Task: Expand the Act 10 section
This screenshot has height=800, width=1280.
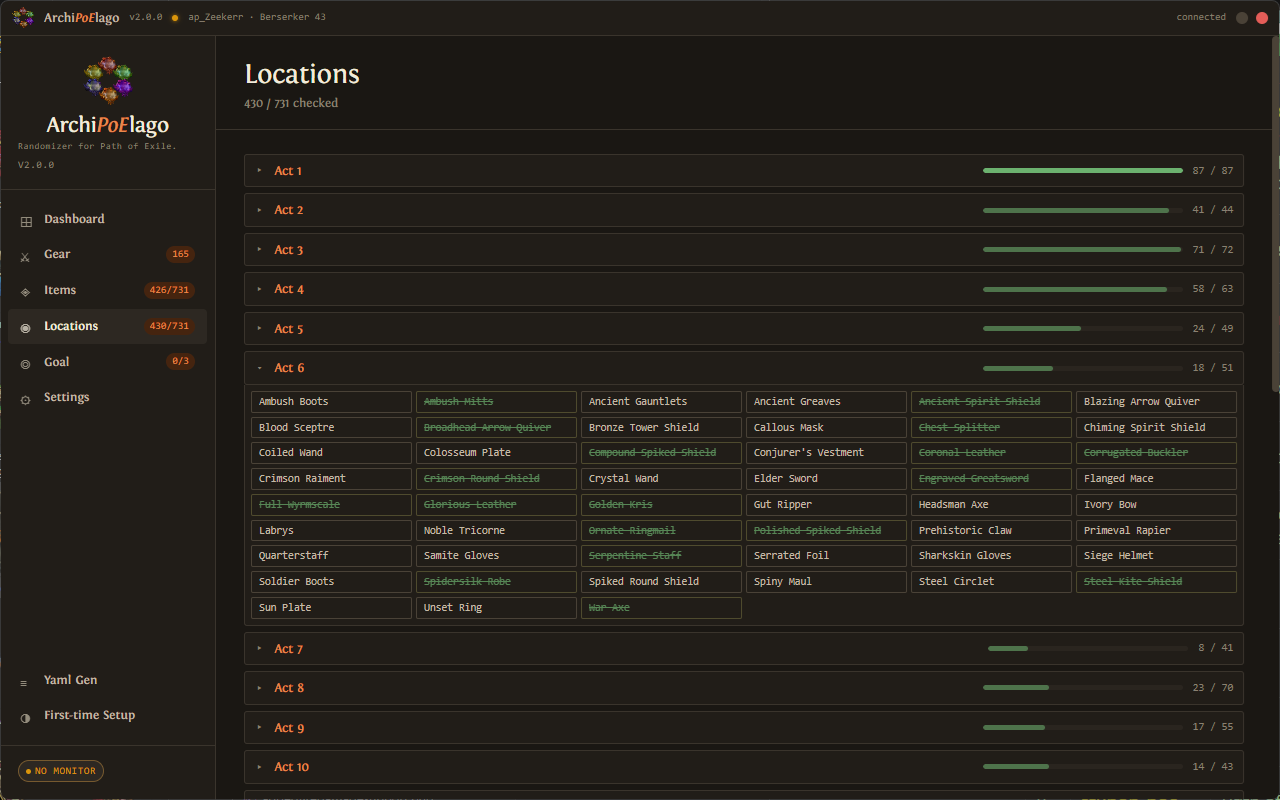Action: pos(743,767)
